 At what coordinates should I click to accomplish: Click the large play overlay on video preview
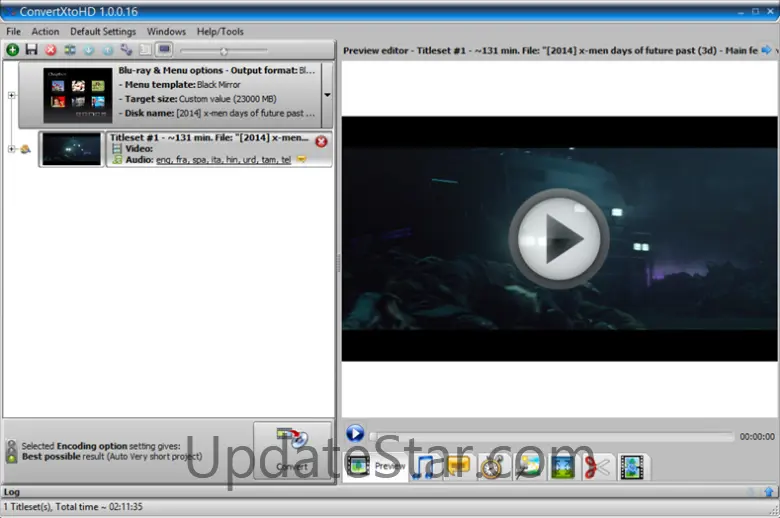(559, 238)
